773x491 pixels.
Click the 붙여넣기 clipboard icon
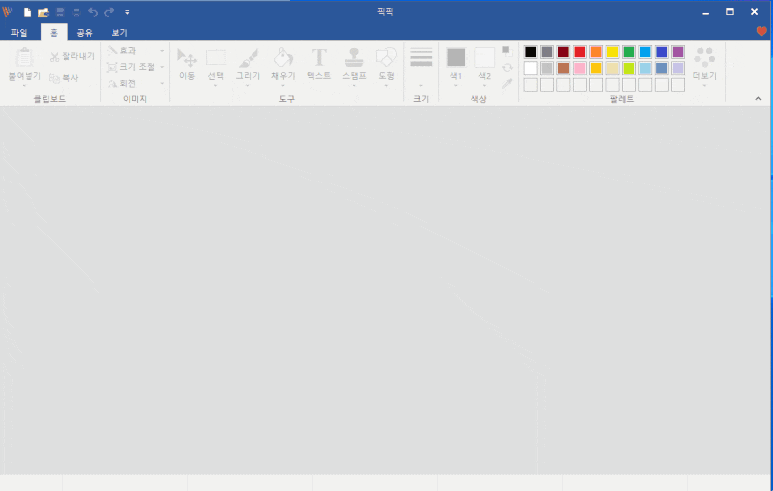[24, 58]
